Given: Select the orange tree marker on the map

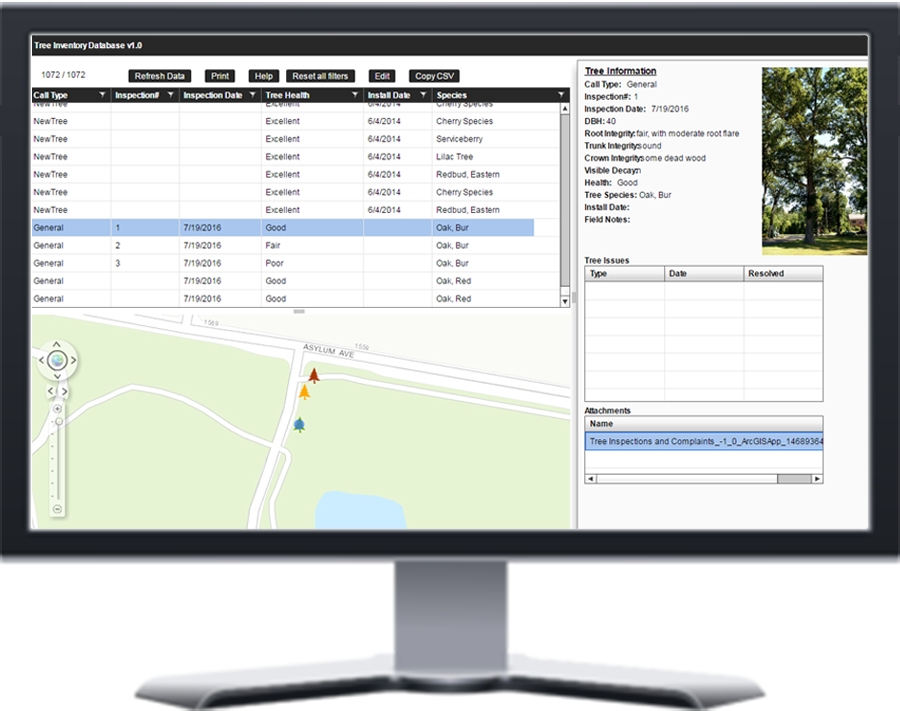Looking at the screenshot, I should [304, 392].
